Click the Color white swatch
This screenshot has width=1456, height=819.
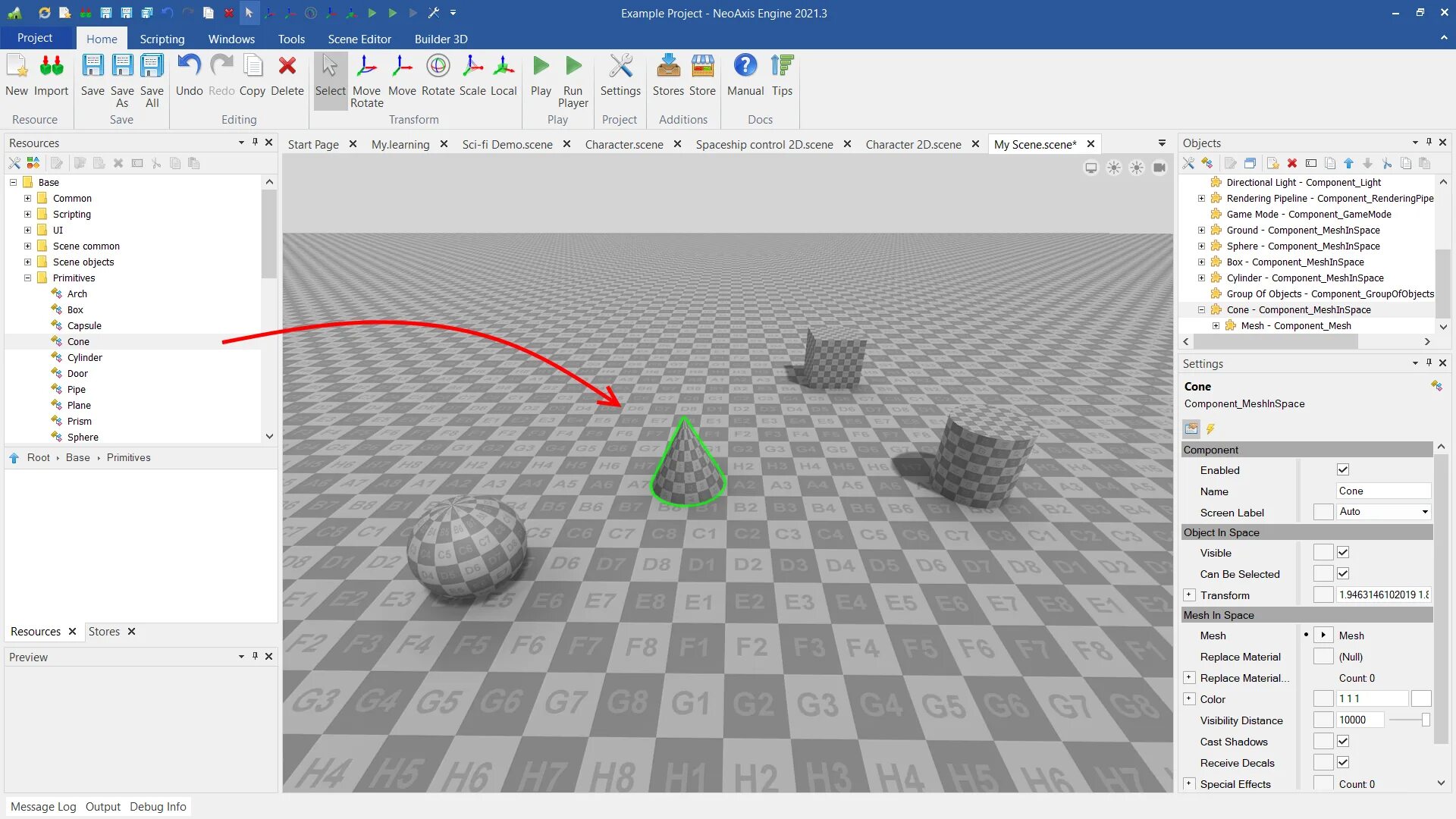[x=1421, y=699]
